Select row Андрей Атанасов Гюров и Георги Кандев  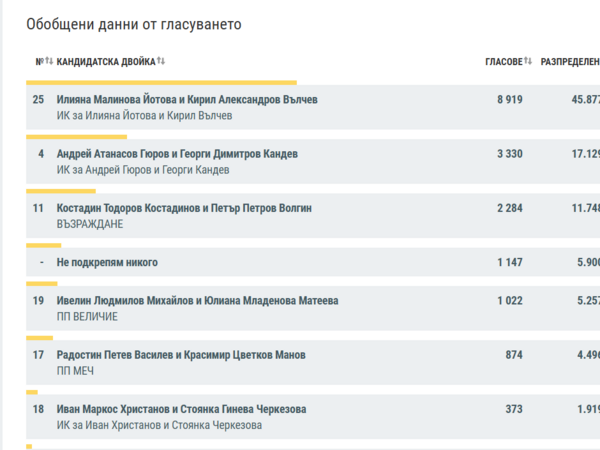(x=313, y=161)
